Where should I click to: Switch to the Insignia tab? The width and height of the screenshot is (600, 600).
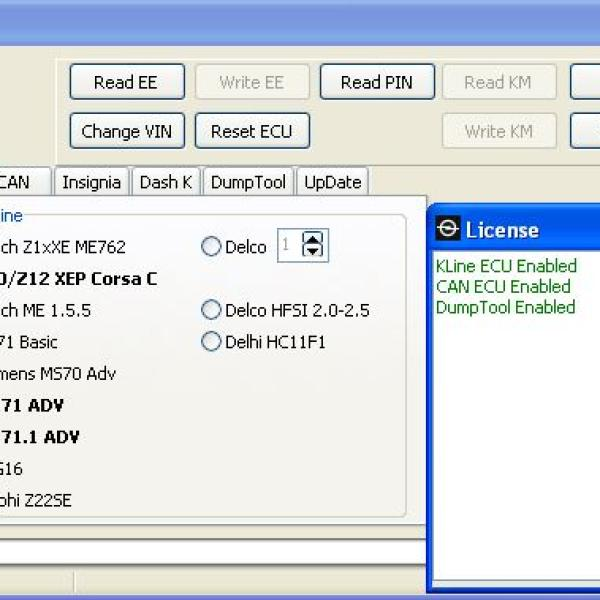point(91,182)
